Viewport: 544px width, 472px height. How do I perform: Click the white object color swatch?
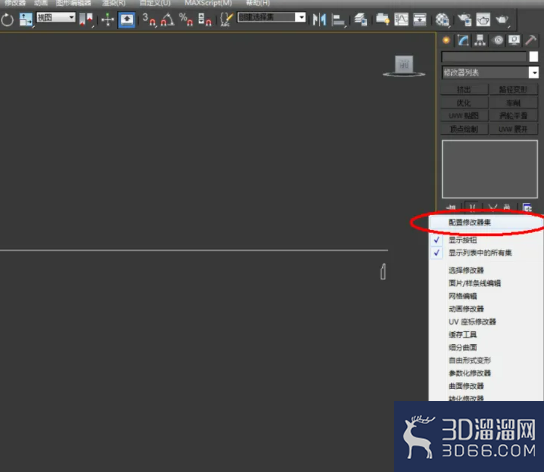tap(534, 57)
